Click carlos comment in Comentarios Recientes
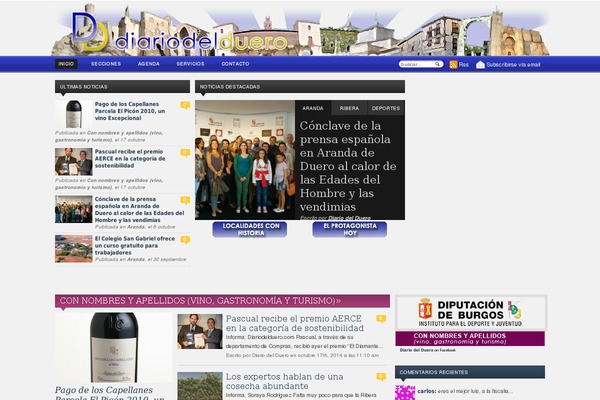This screenshot has height=400, width=600. point(465,391)
